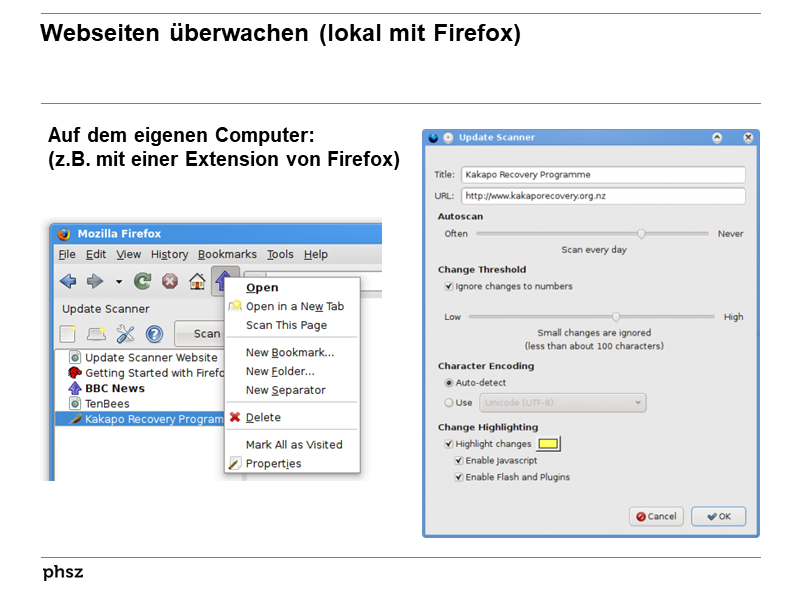Choose Open in a New Tab from context menu
Screen dimensions: 800x600
pos(295,305)
